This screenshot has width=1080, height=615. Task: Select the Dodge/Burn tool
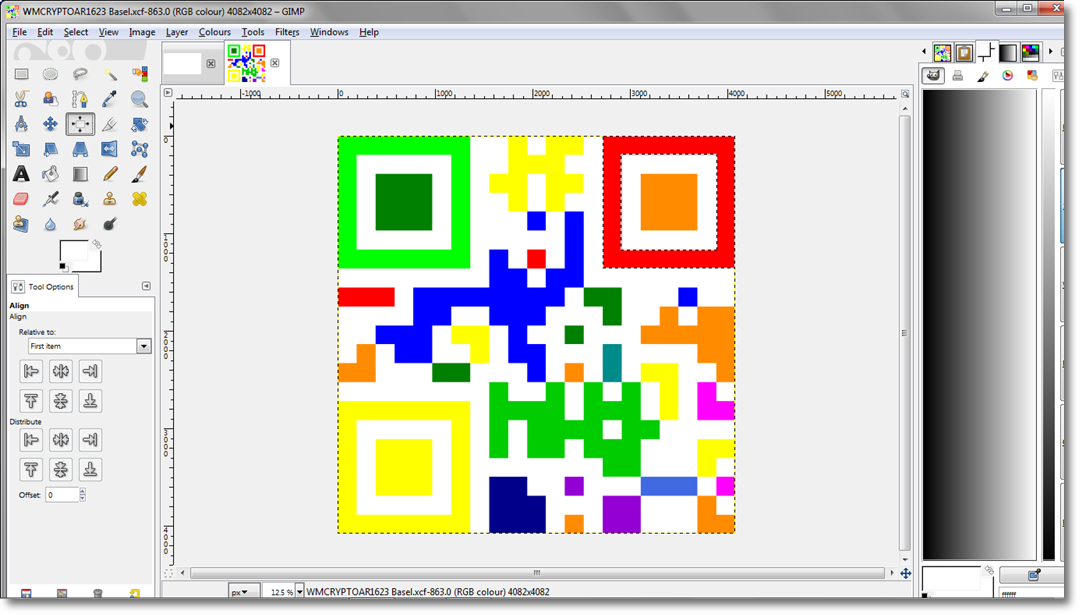pos(110,224)
